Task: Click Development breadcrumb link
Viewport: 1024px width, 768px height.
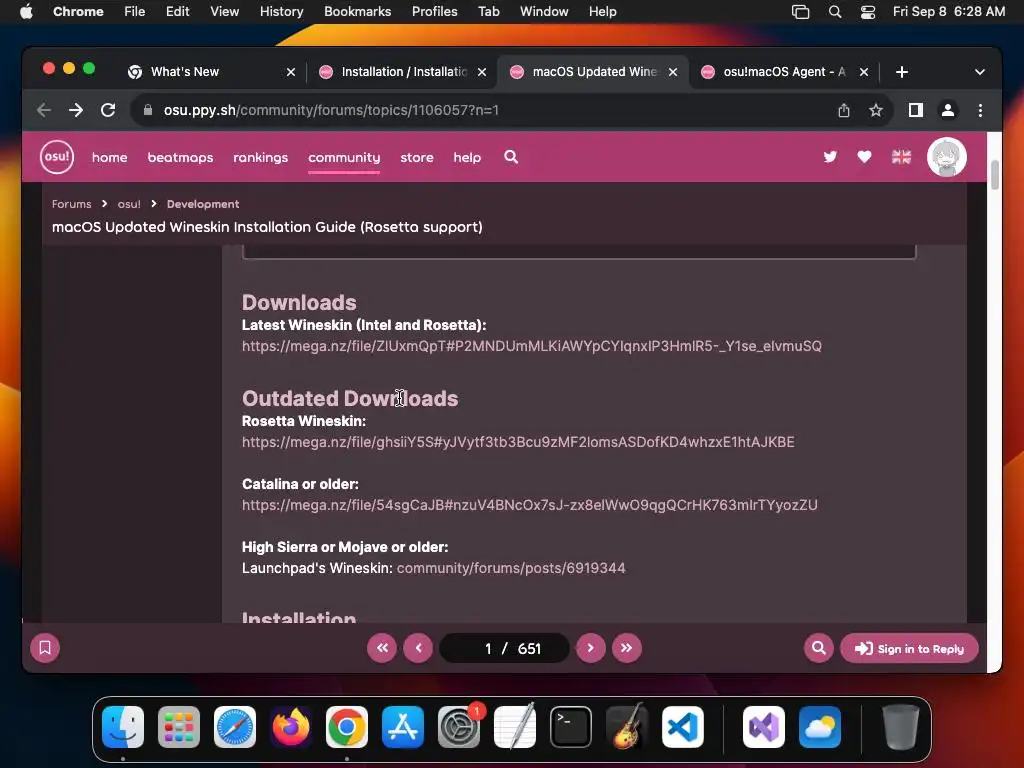Action: coord(202,204)
